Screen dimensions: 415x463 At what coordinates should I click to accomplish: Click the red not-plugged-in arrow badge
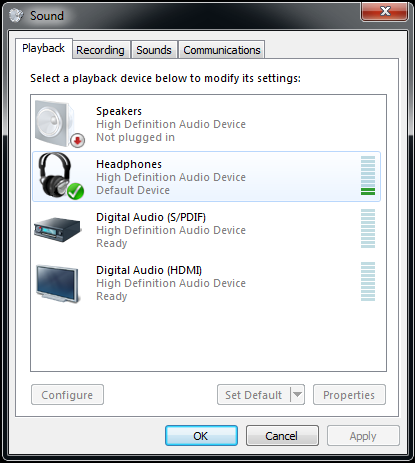[78, 140]
